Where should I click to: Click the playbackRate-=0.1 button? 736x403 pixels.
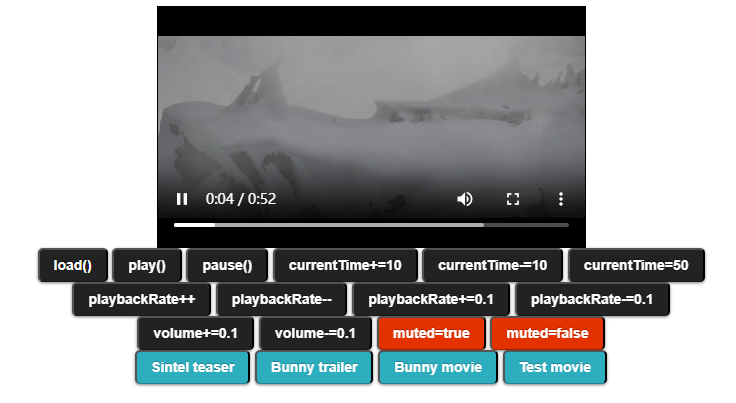point(592,299)
